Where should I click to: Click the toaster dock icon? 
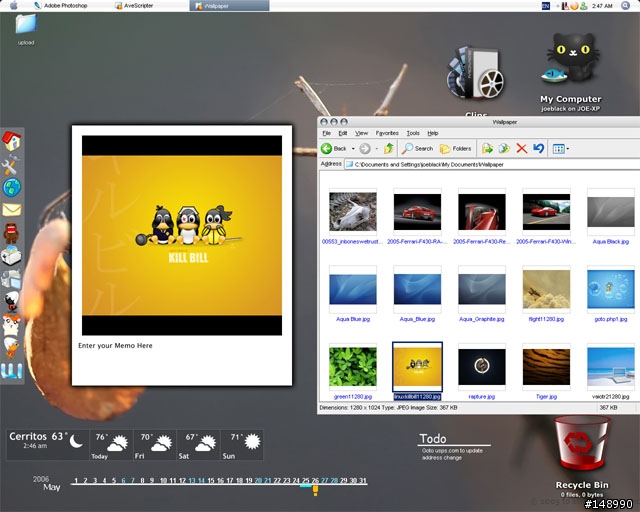(11, 256)
